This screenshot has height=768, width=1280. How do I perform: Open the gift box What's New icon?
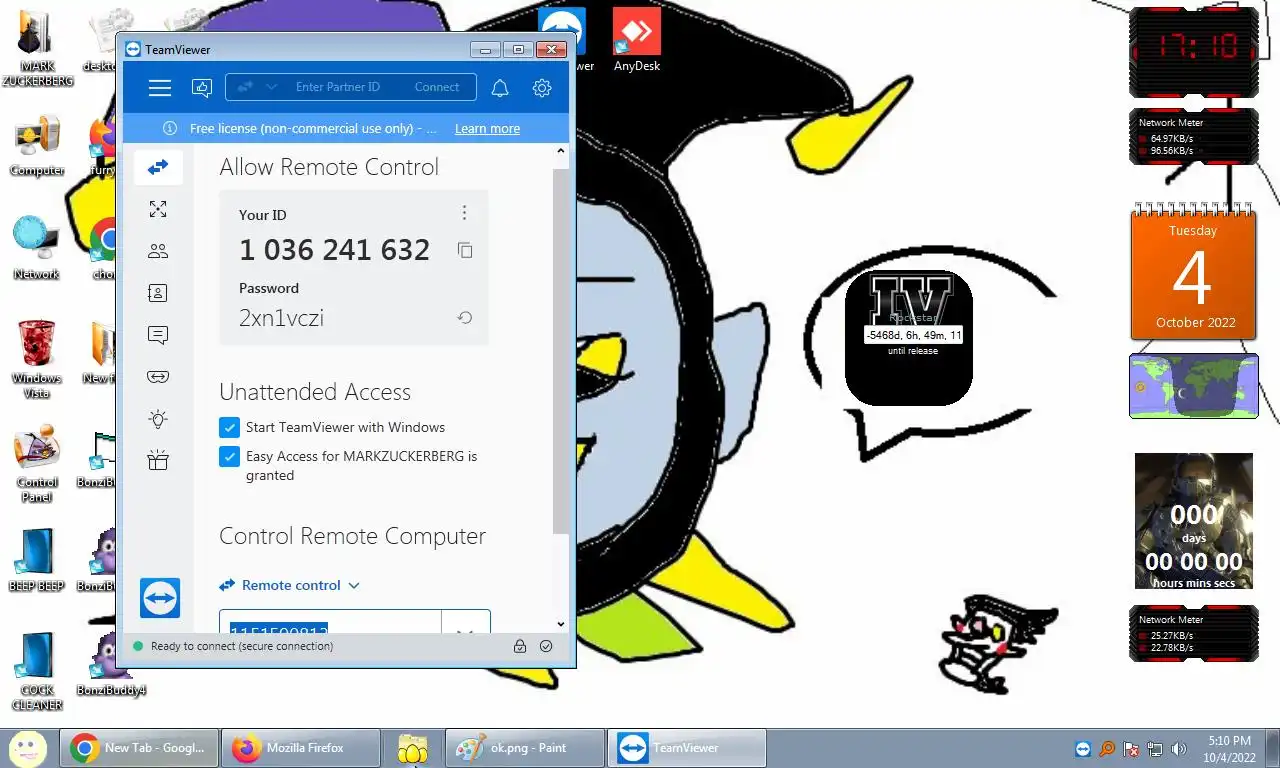158,460
